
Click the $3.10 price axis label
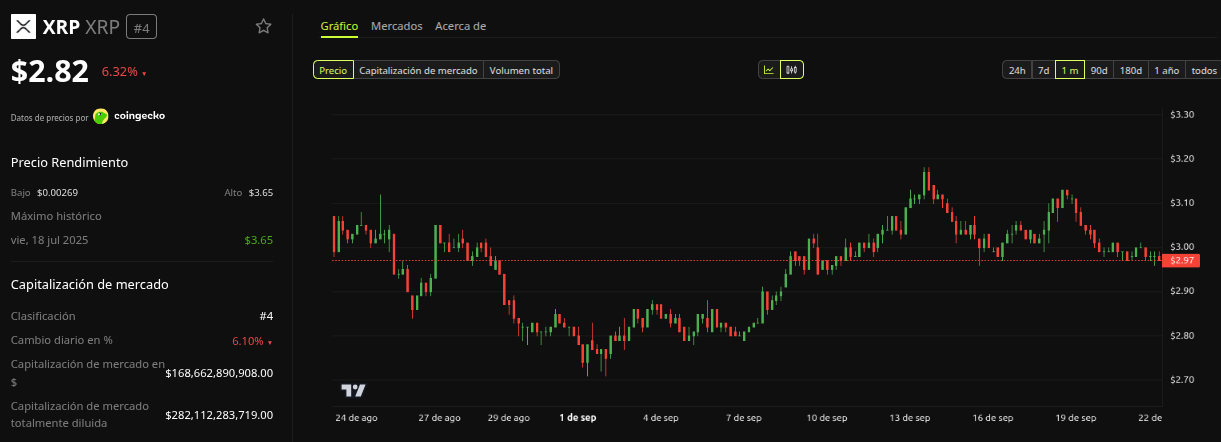(x=1182, y=203)
